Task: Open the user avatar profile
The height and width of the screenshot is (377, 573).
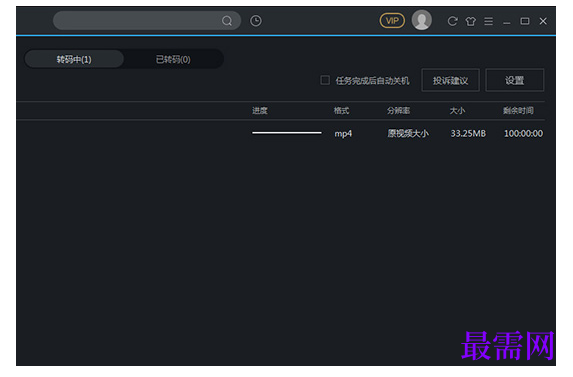Action: click(x=422, y=20)
